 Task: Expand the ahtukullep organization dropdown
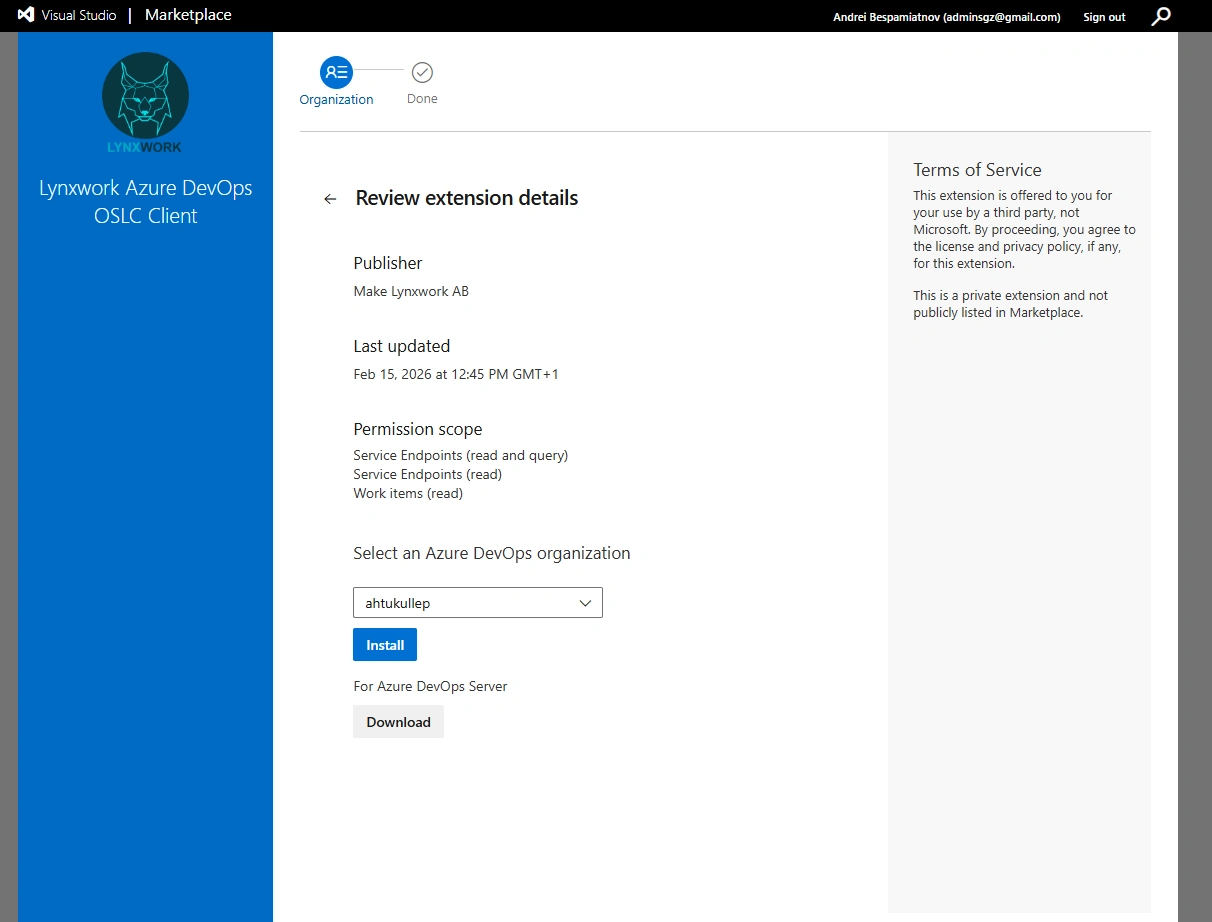(478, 603)
